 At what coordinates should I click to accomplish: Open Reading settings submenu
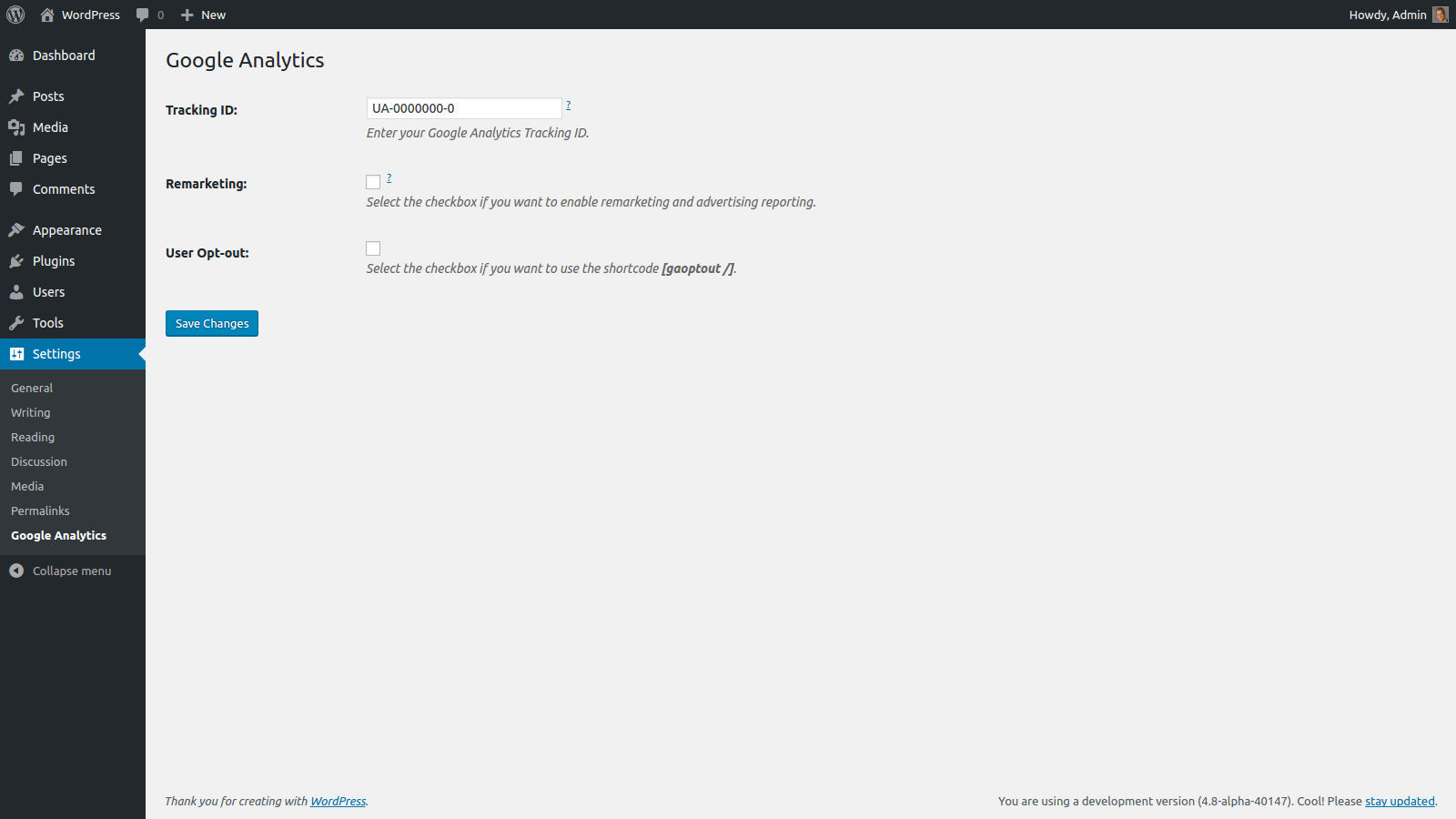(33, 437)
